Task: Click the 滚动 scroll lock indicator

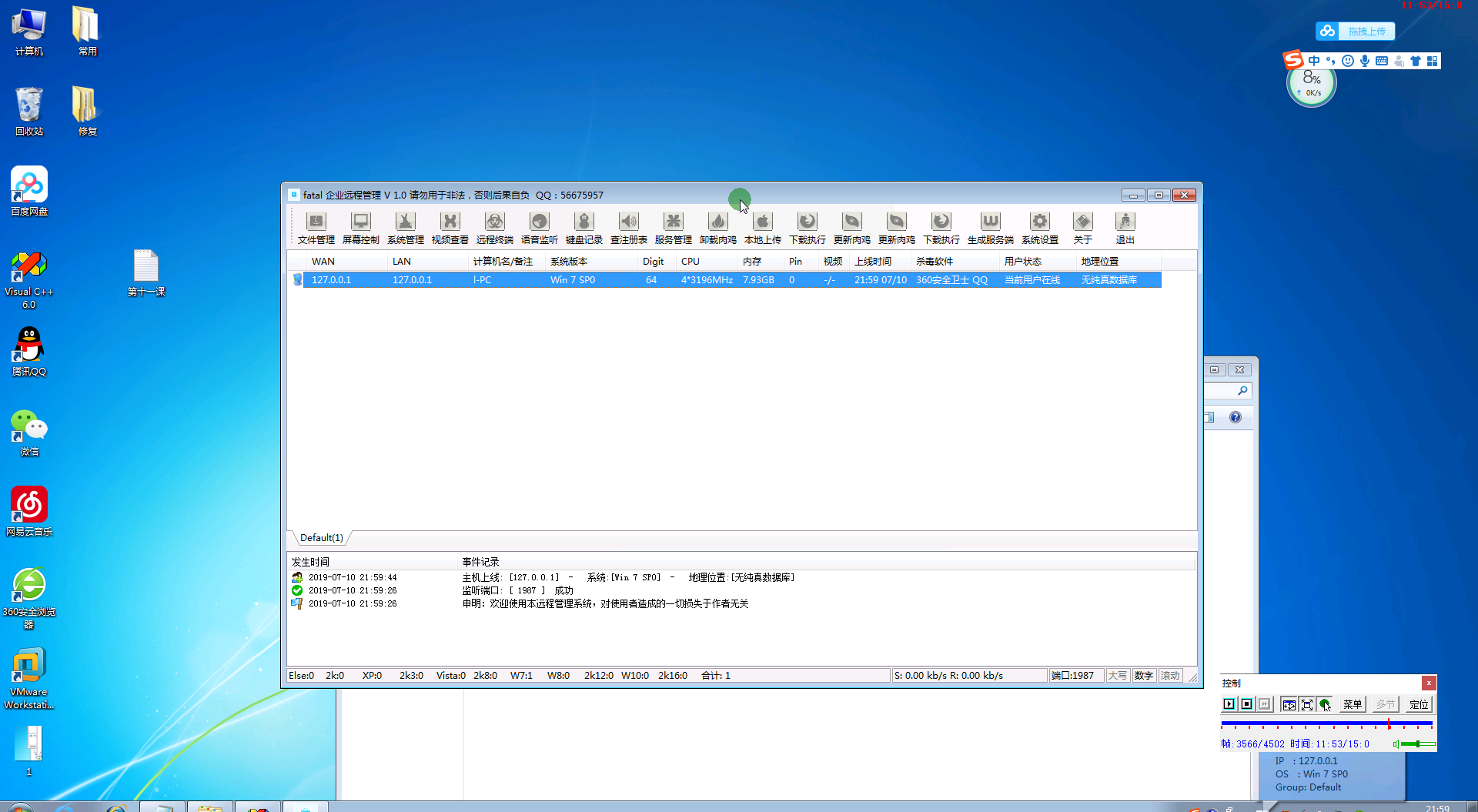Action: pyautogui.click(x=1170, y=676)
